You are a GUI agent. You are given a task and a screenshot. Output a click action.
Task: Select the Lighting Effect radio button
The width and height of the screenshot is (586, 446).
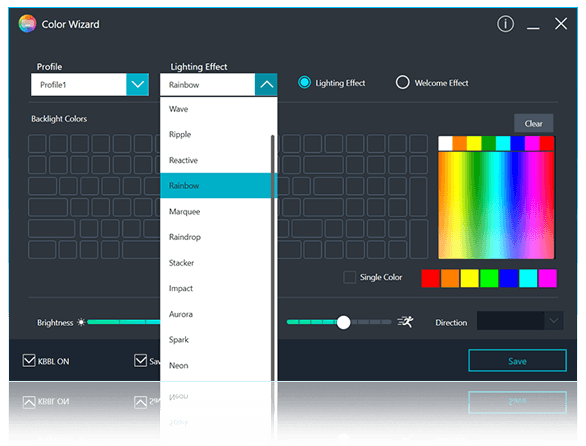click(x=304, y=82)
